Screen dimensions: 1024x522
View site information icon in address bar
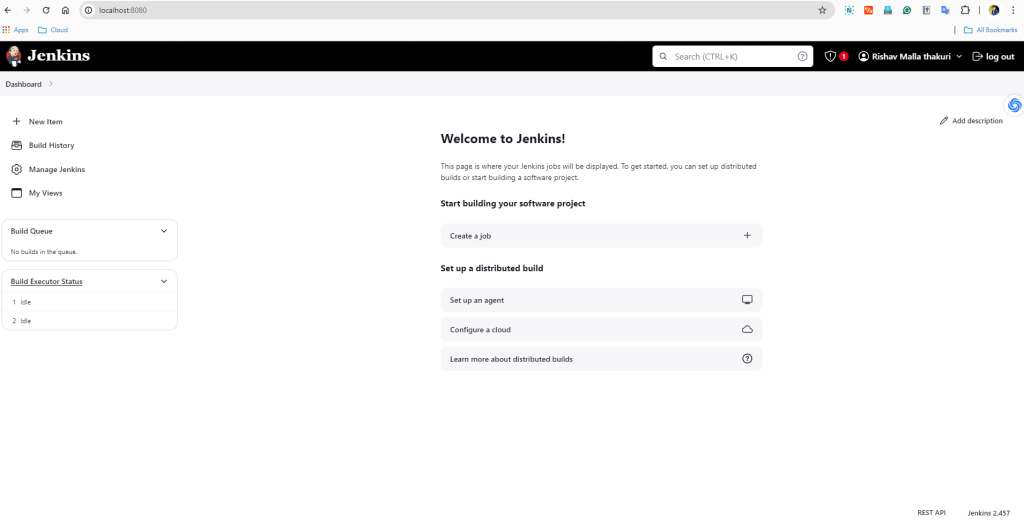point(89,10)
